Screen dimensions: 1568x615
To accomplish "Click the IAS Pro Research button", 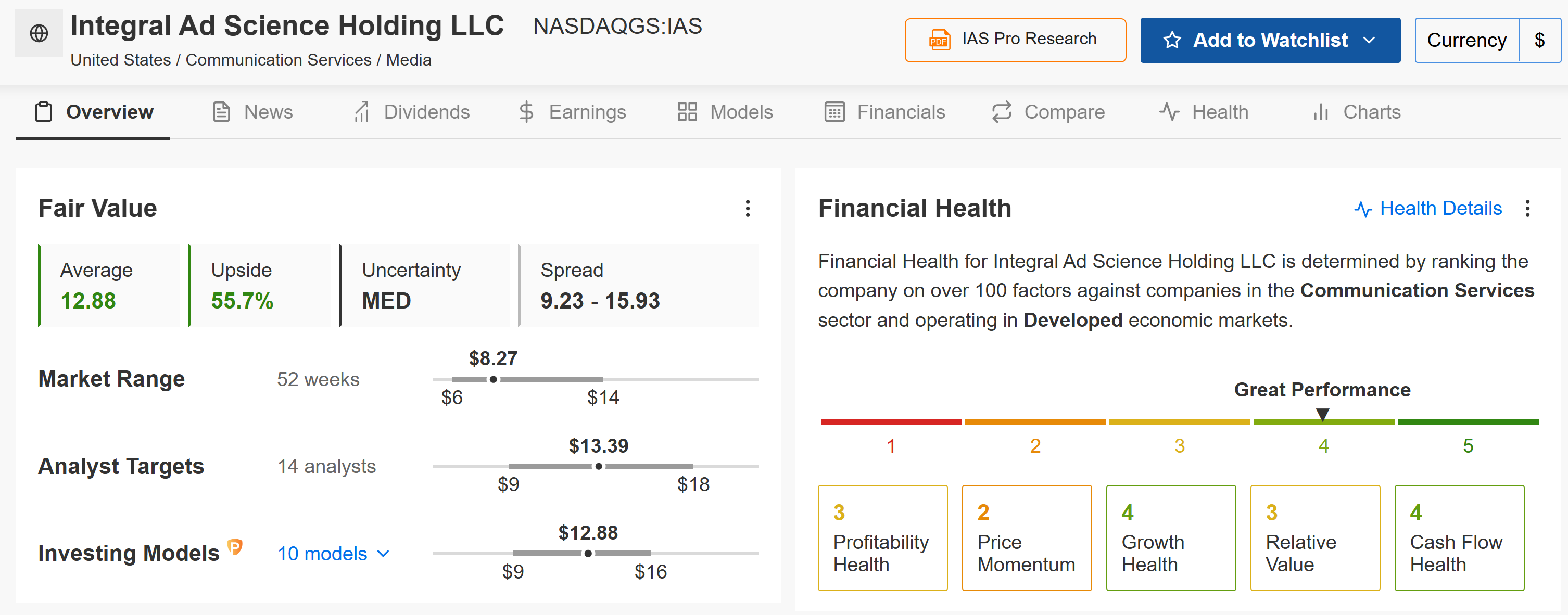I will (x=1015, y=40).
